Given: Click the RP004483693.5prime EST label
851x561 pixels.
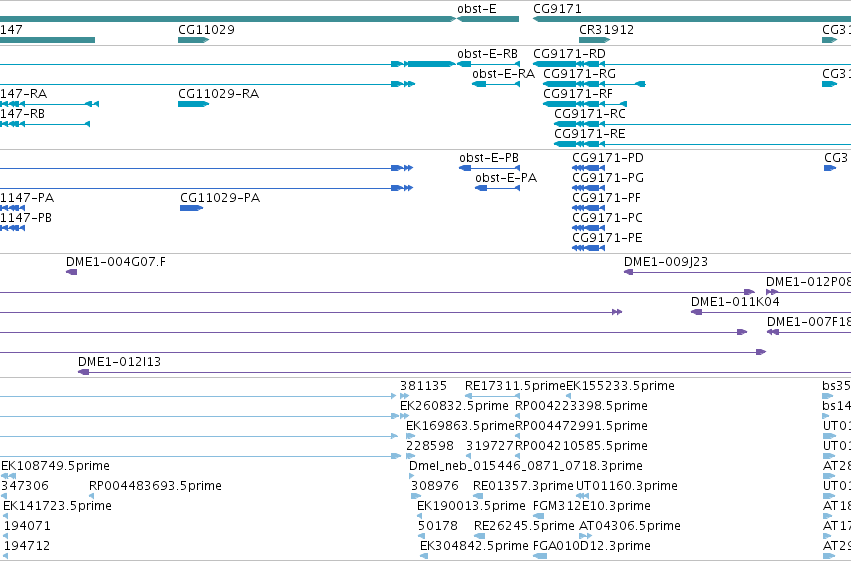Looking at the screenshot, I should [155, 487].
